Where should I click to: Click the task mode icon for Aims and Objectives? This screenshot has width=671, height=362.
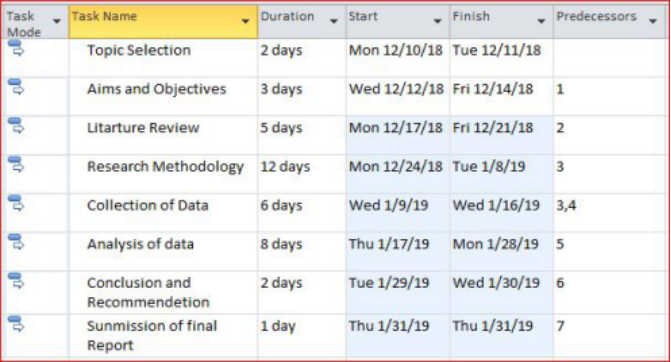click(16, 87)
